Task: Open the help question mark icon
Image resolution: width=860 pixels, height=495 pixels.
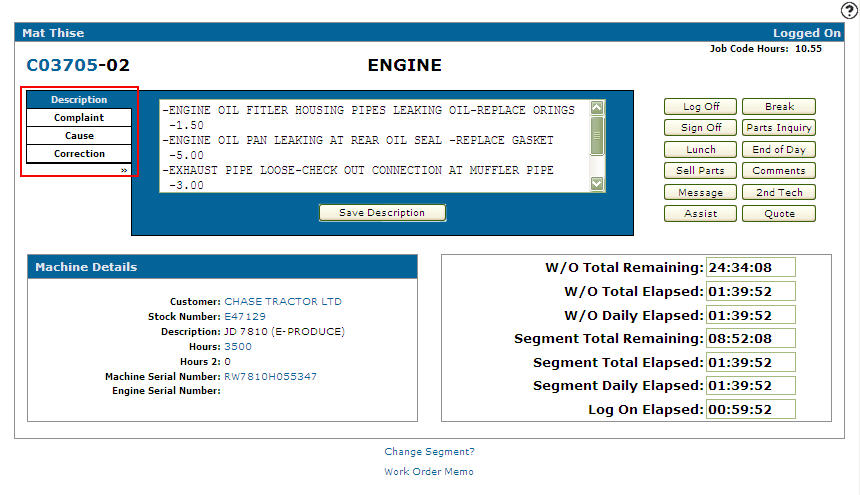Action: [x=849, y=10]
